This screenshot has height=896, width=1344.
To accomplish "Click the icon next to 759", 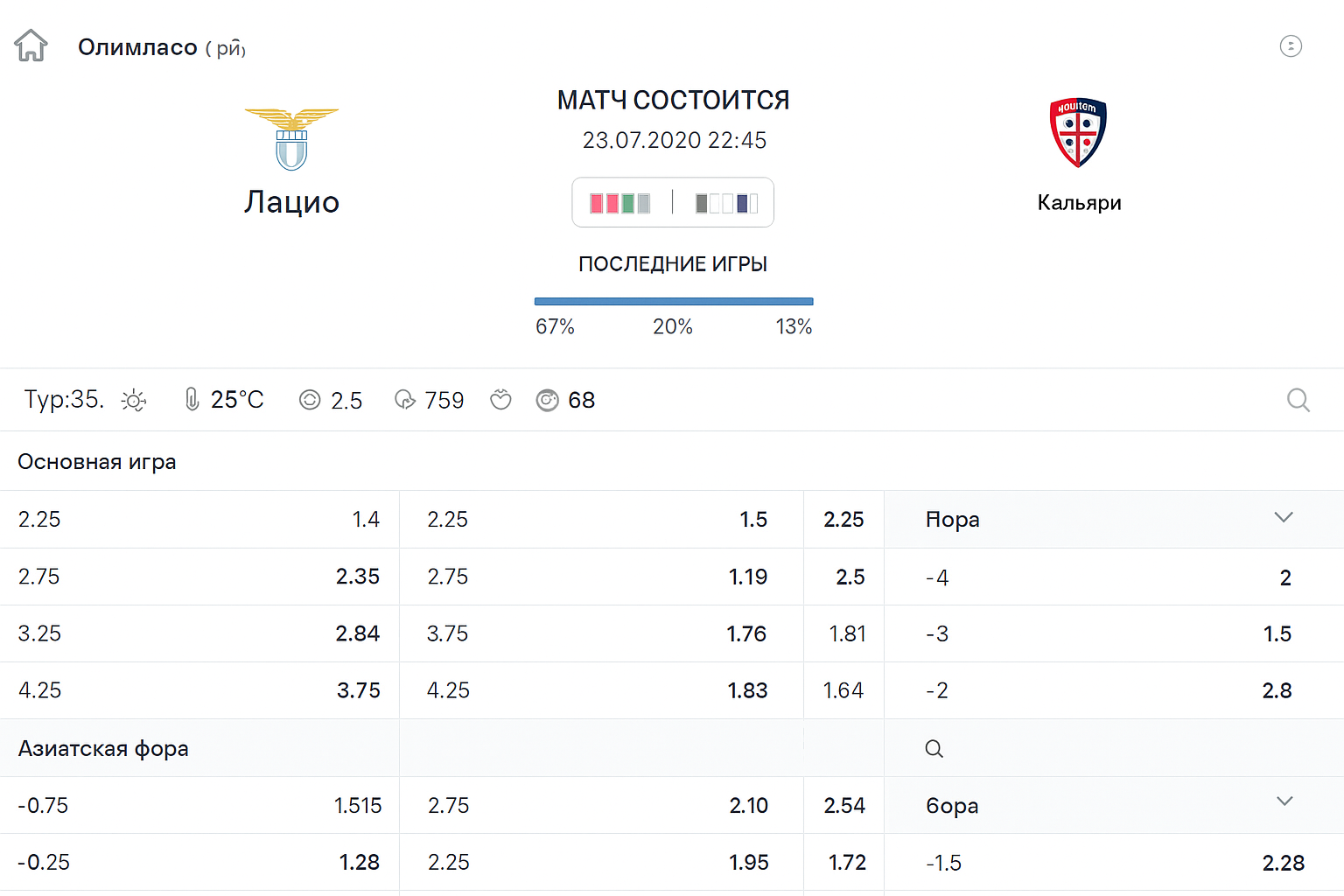I will pyautogui.click(x=405, y=400).
